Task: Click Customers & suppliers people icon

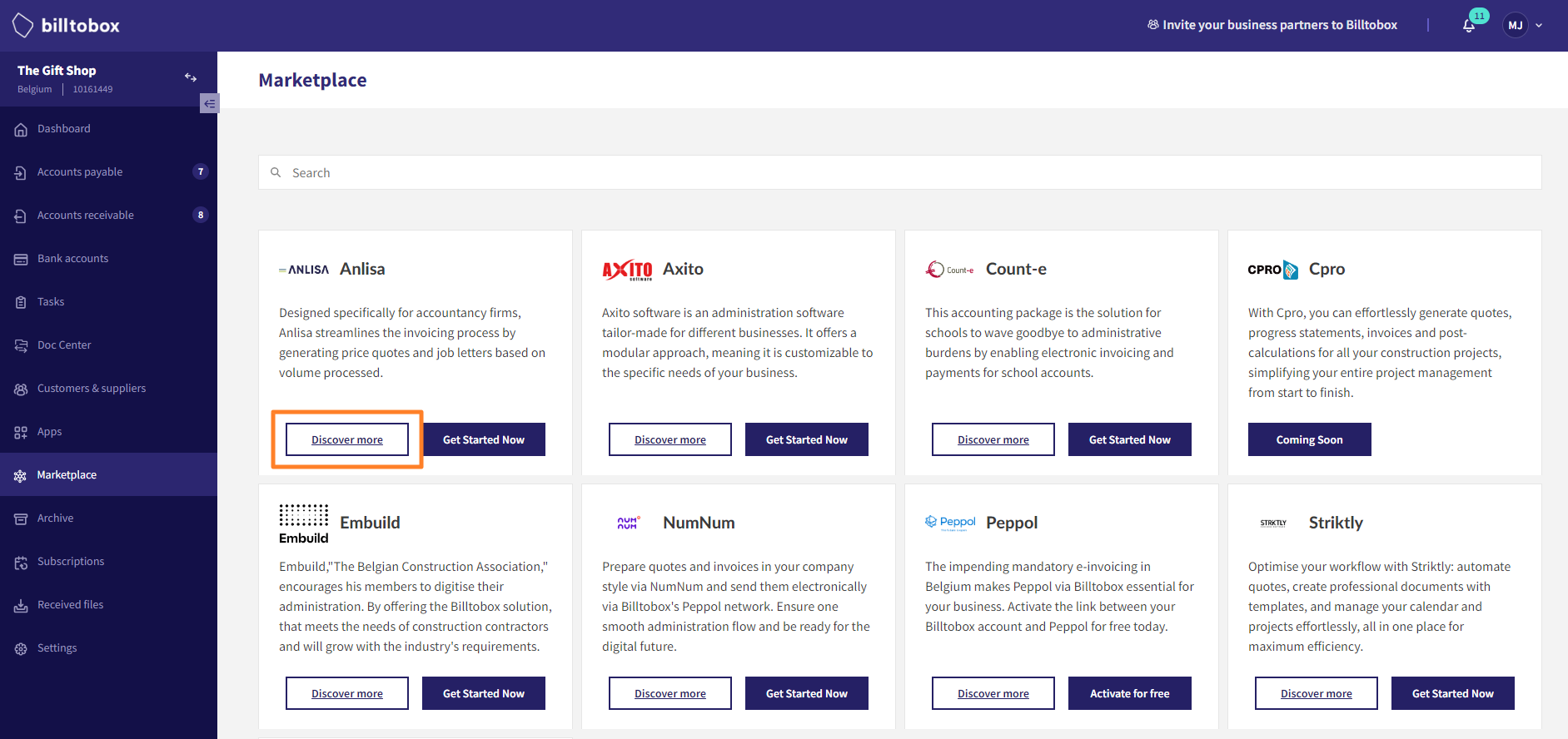Action: pos(21,389)
